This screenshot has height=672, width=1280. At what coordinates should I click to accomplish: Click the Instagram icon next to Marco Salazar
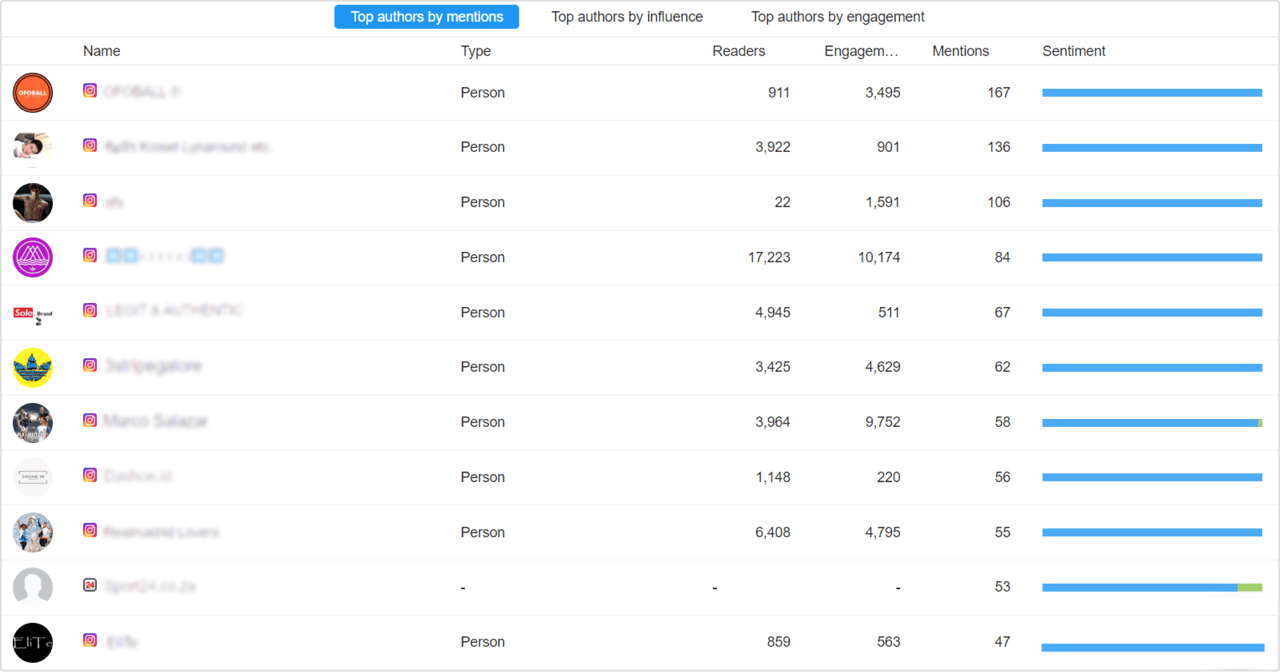point(90,421)
